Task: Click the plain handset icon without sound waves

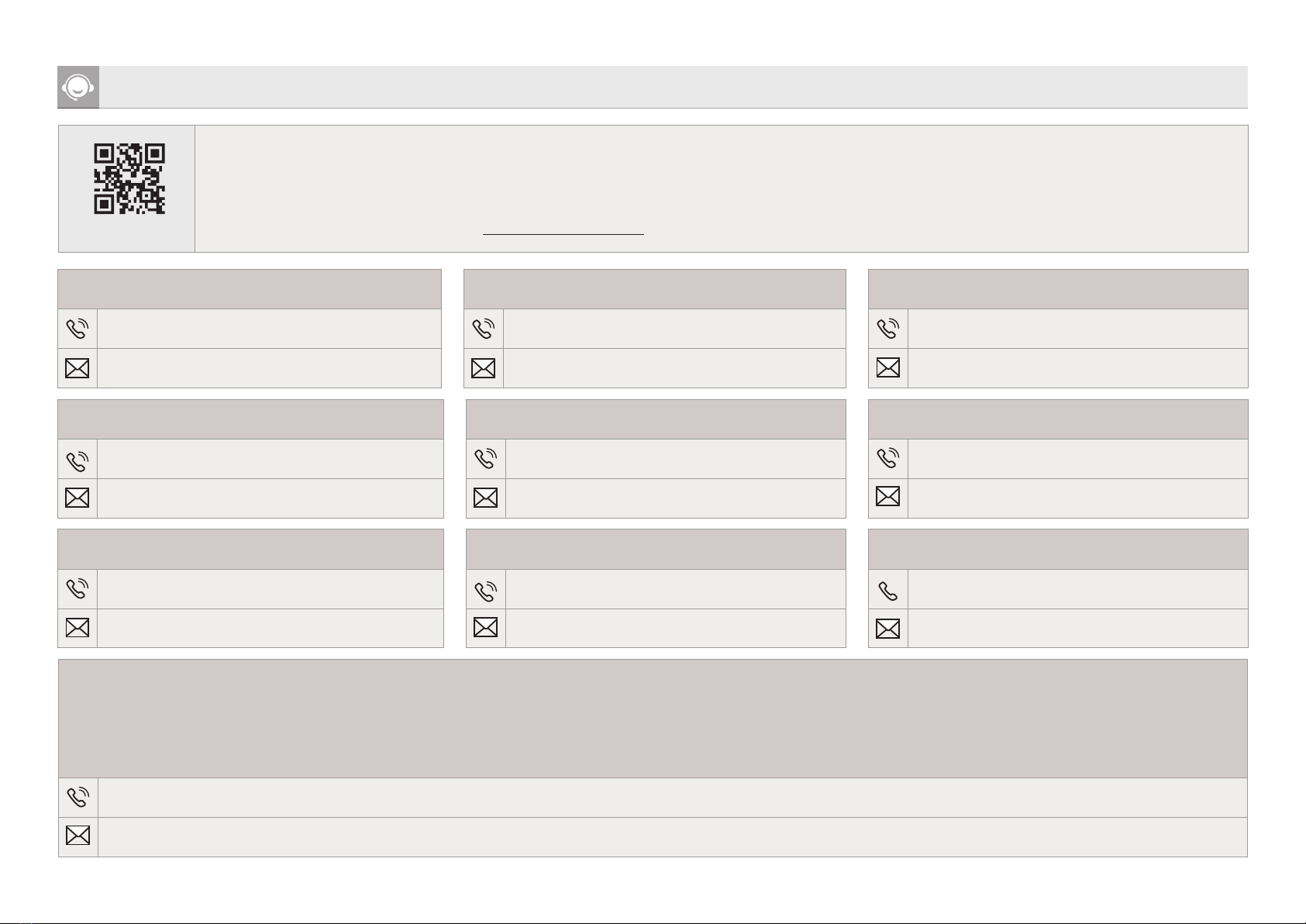Action: tap(887, 591)
